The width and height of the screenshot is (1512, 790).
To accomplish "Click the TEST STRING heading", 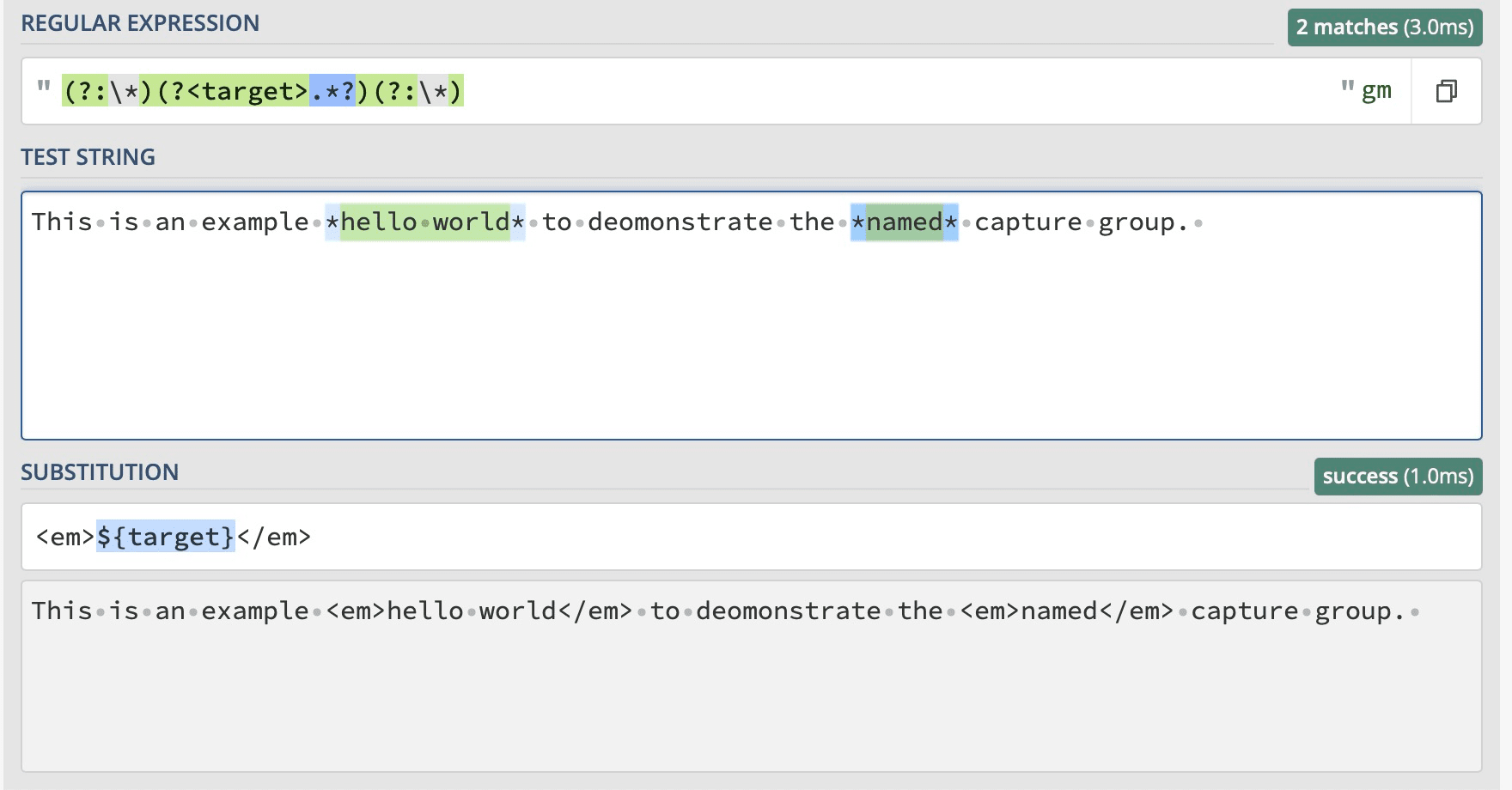I will pyautogui.click(x=88, y=157).
